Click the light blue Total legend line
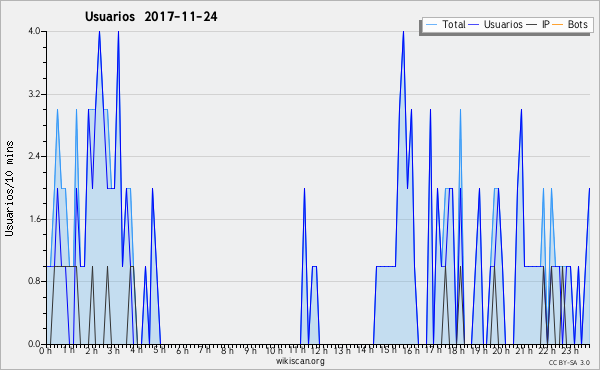 click(x=431, y=25)
